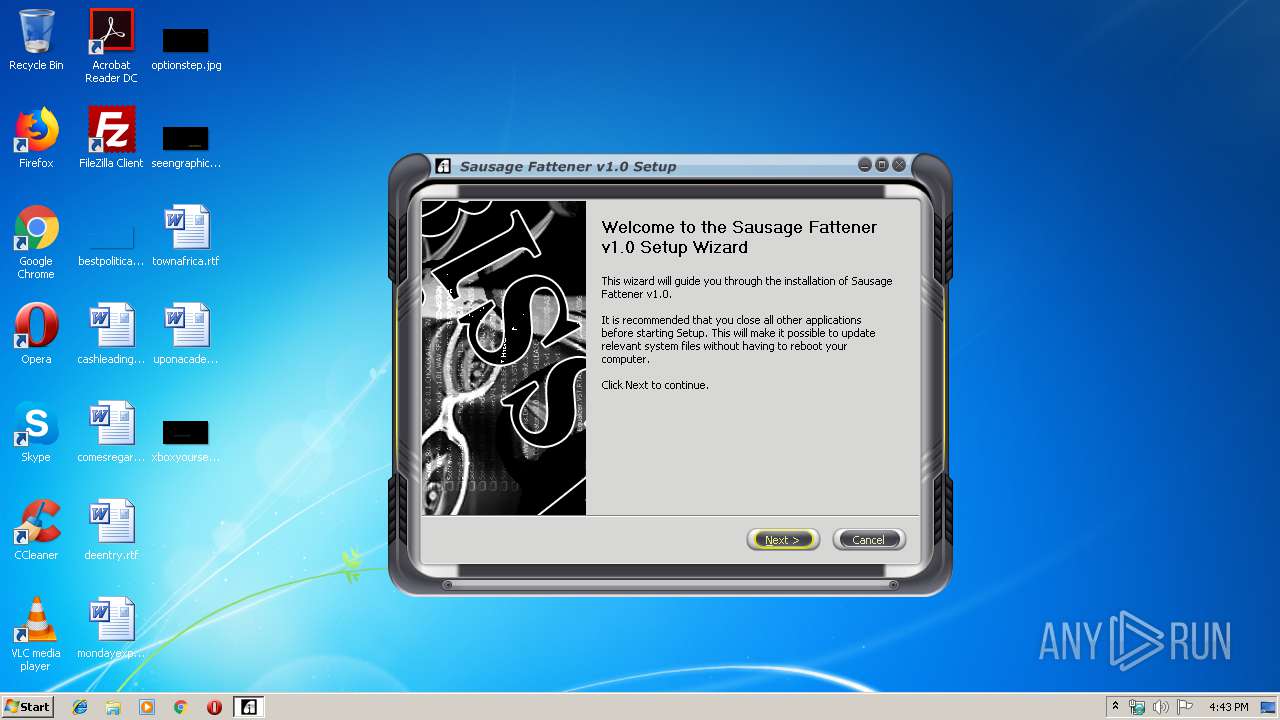Close the Sausage Fattener setup window
1280x720 pixels.
click(x=899, y=165)
